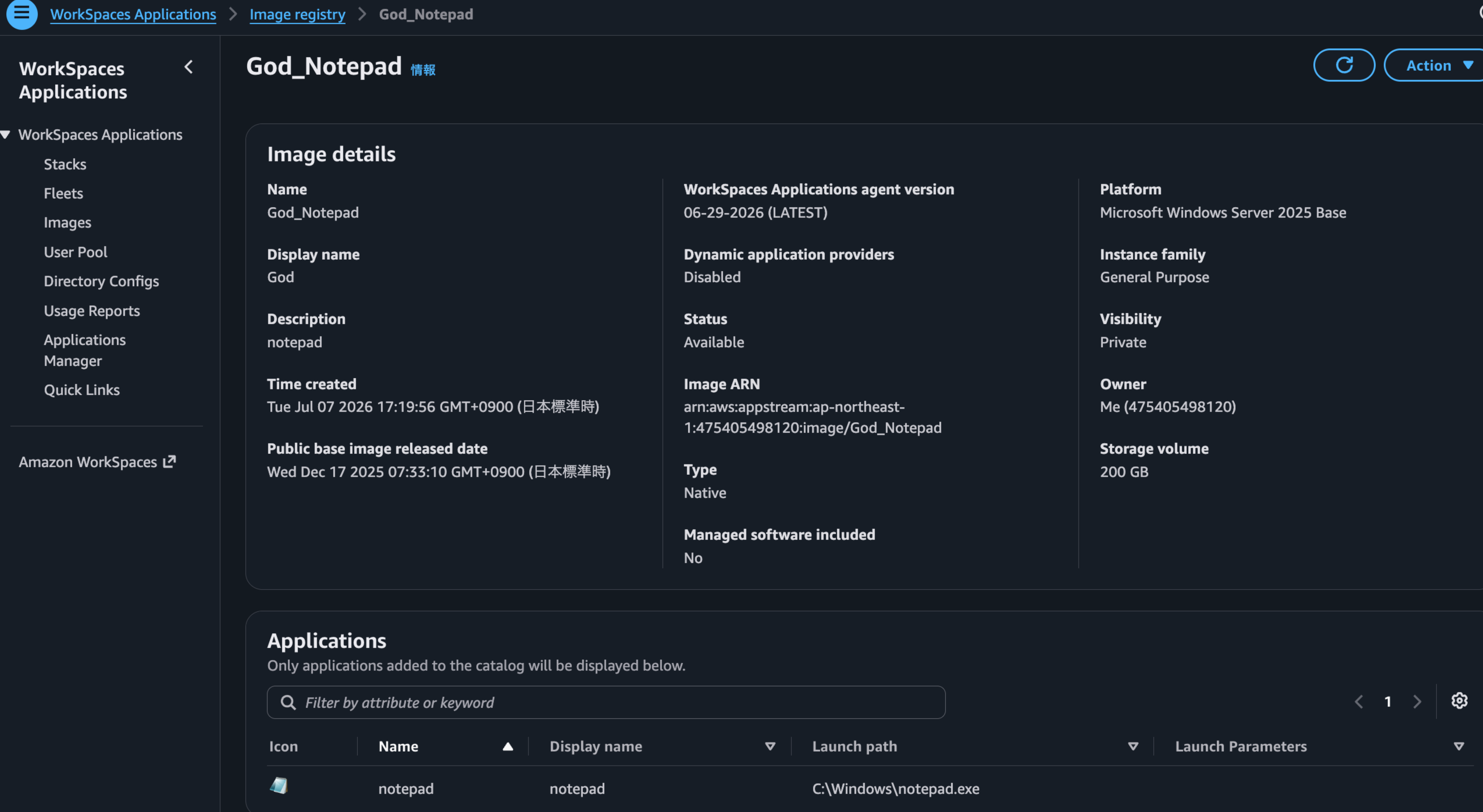1483x812 pixels.
Task: Select page number 1 in pagination
Action: point(1388,701)
